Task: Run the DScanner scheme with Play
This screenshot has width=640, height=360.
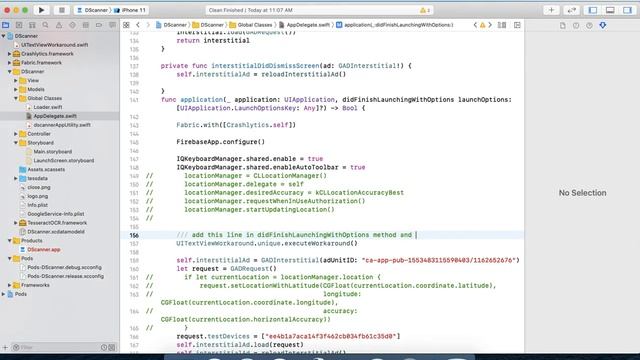Action: [41, 10]
